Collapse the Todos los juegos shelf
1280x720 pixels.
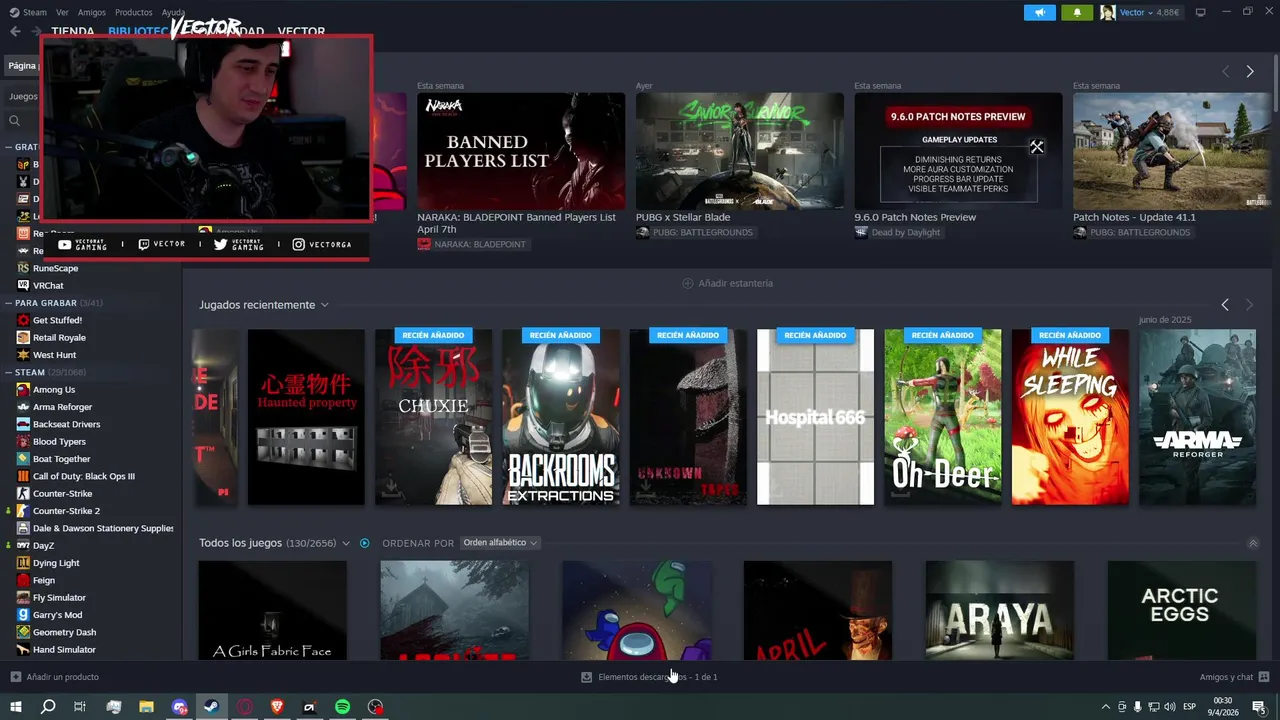(1253, 543)
